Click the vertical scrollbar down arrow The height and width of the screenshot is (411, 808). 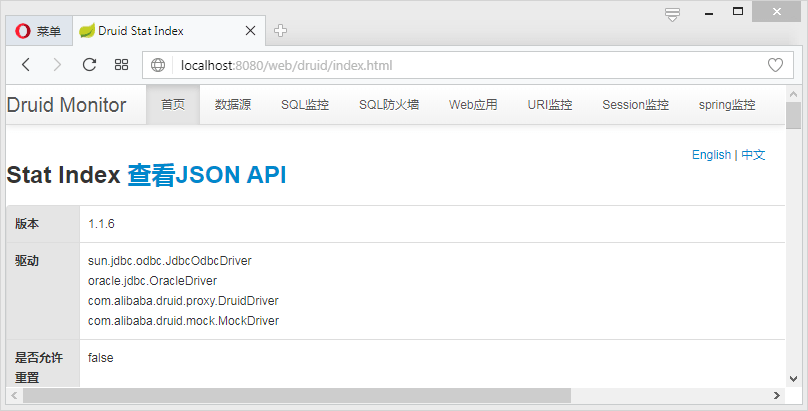point(794,379)
